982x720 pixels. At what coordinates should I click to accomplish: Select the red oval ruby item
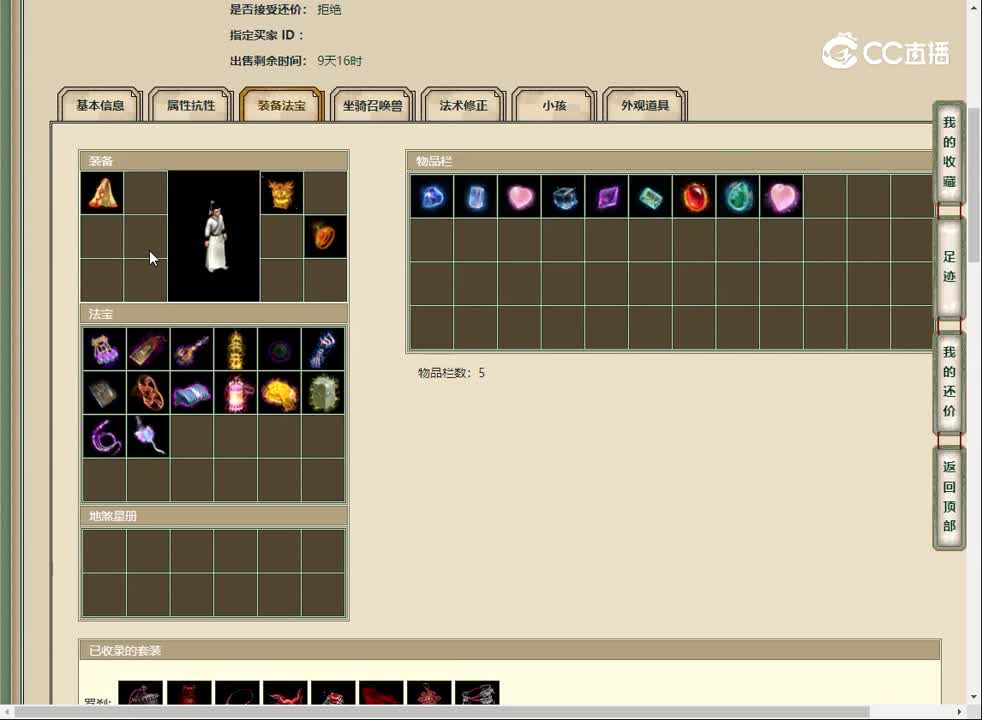point(694,197)
